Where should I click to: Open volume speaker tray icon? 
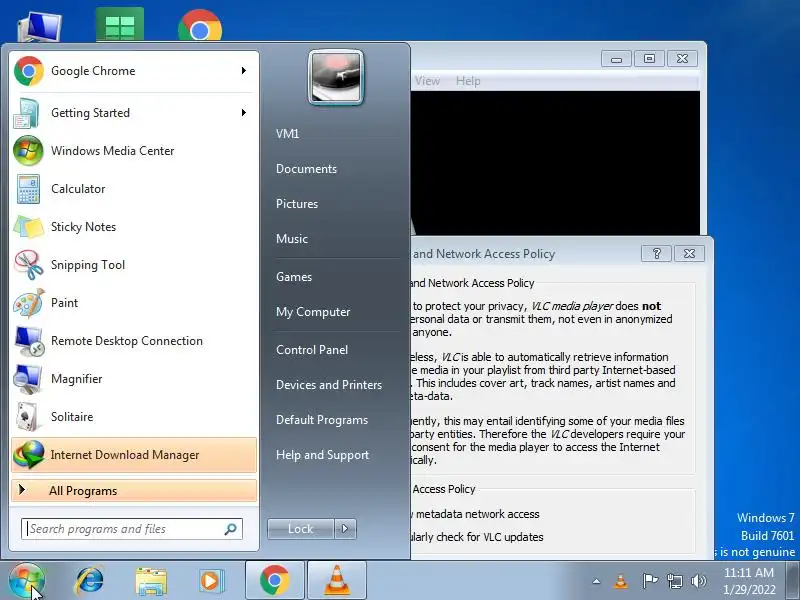click(698, 581)
